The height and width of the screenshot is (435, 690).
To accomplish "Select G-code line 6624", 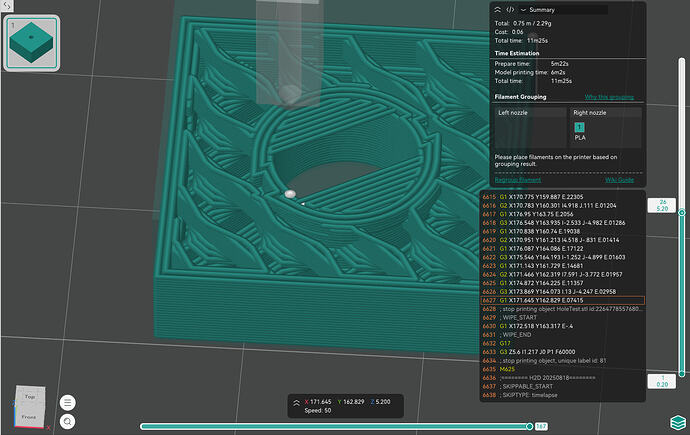I will 562,274.
